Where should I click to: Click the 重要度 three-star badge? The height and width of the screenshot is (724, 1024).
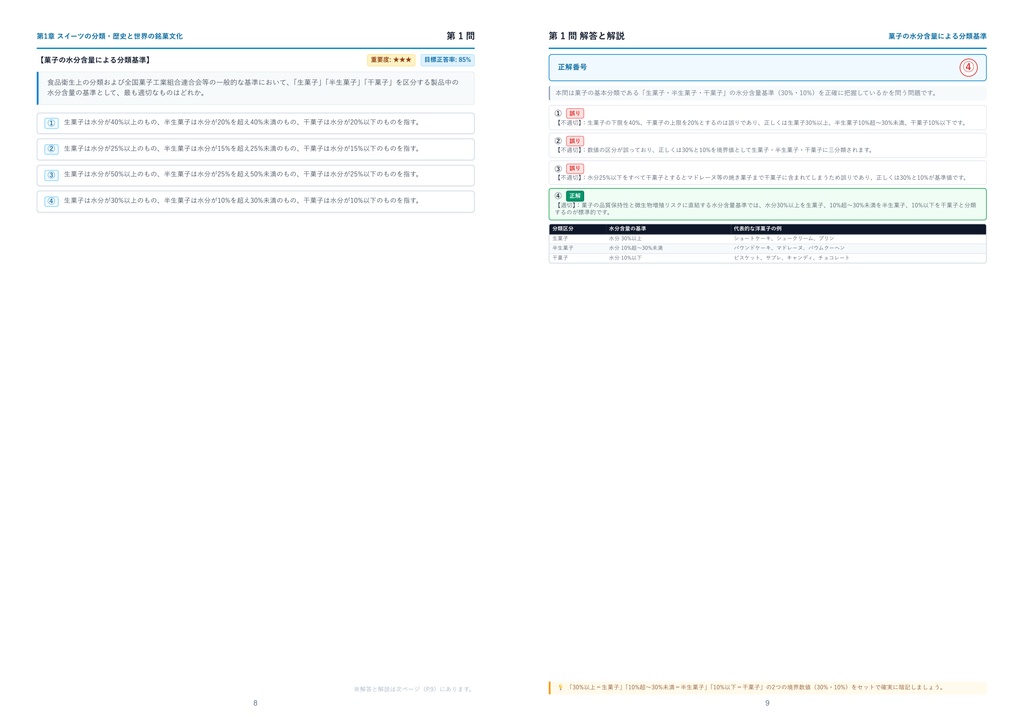point(391,60)
